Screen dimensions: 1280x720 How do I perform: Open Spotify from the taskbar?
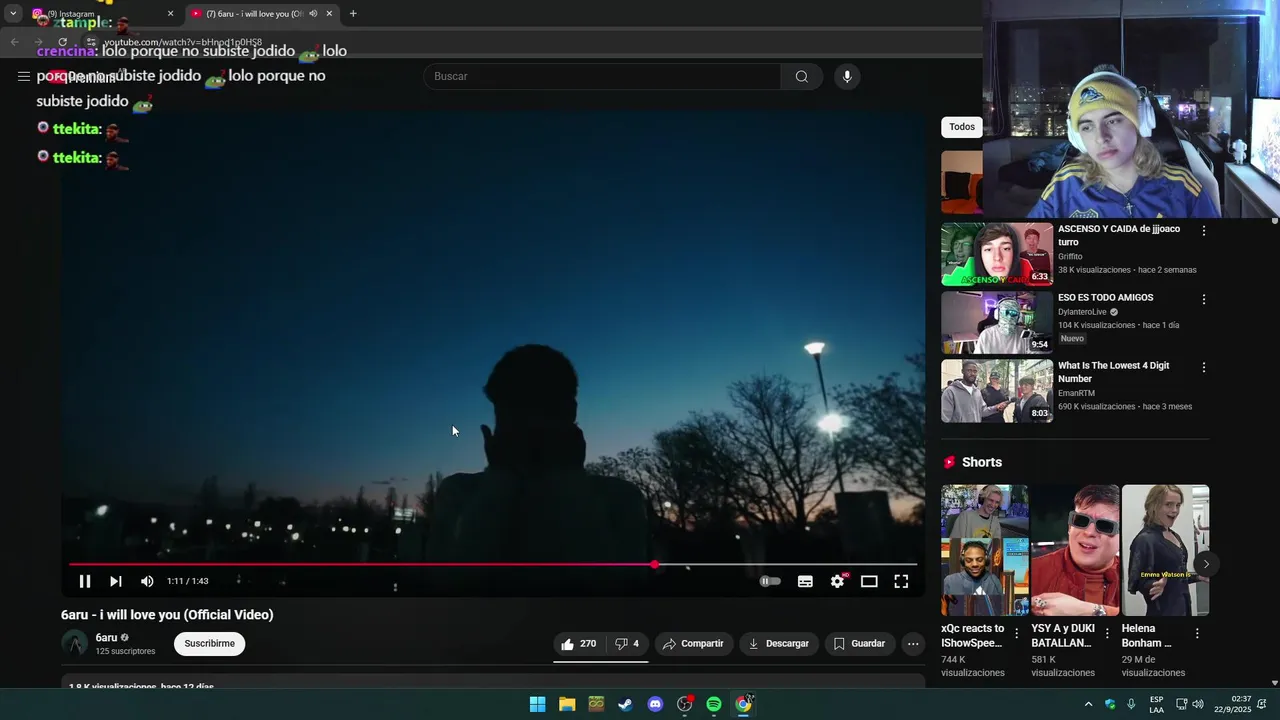pyautogui.click(x=714, y=704)
